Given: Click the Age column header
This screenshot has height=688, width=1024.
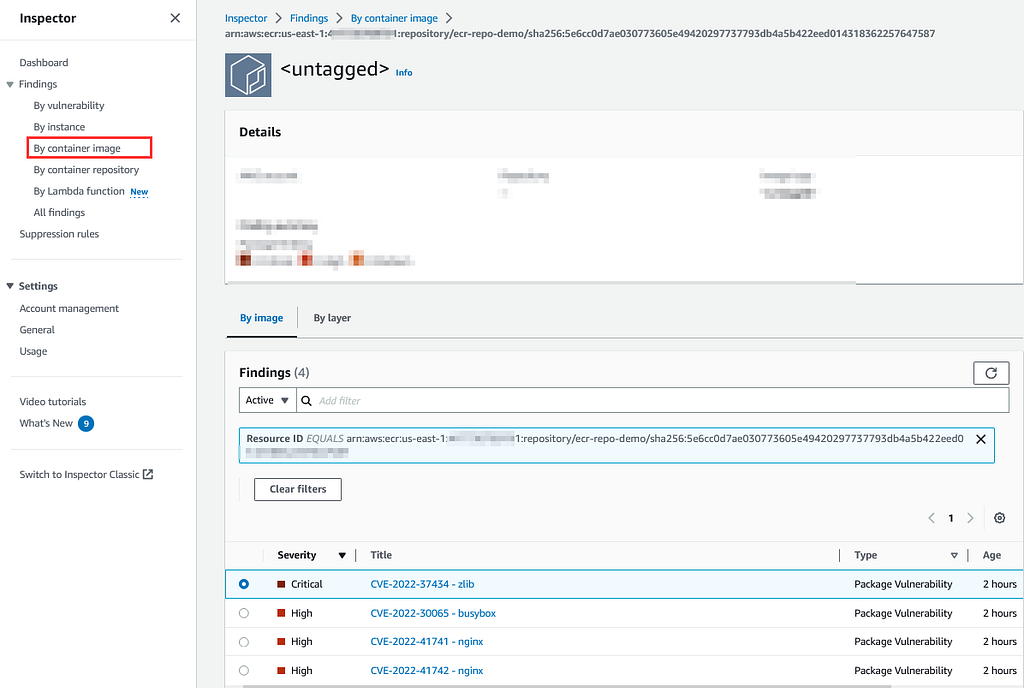Looking at the screenshot, I should (991, 555).
